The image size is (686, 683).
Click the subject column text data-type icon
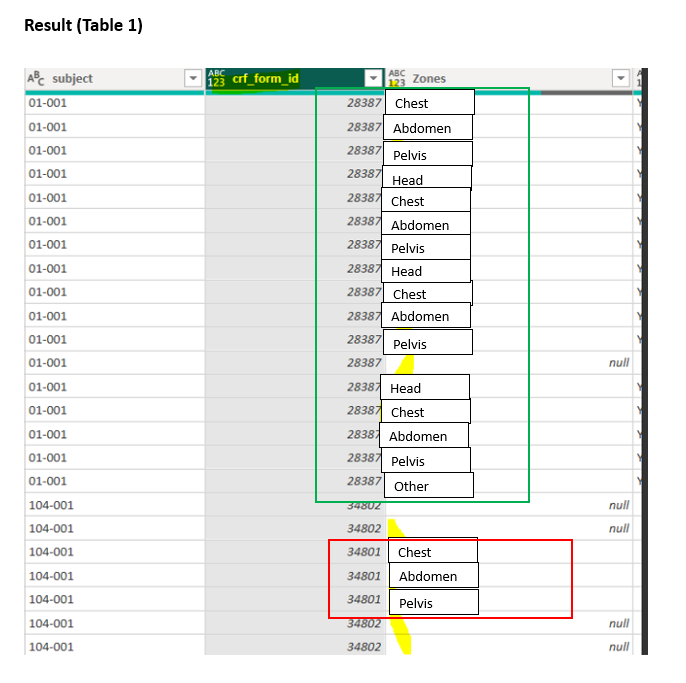pyautogui.click(x=36, y=78)
